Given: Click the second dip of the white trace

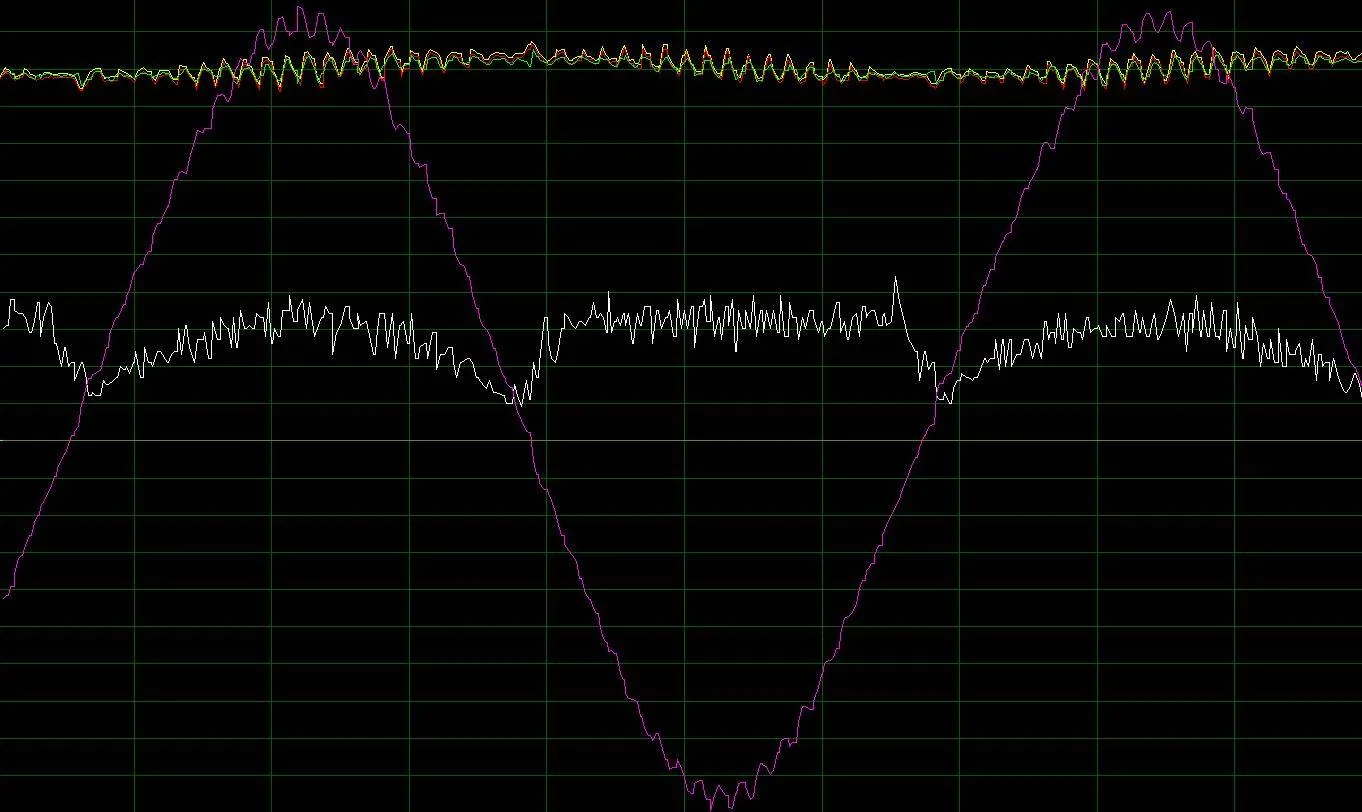Looking at the screenshot, I should coord(517,400).
